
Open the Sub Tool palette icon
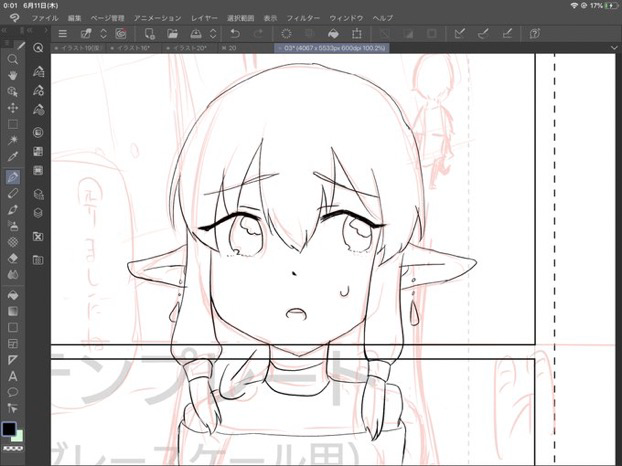click(38, 72)
